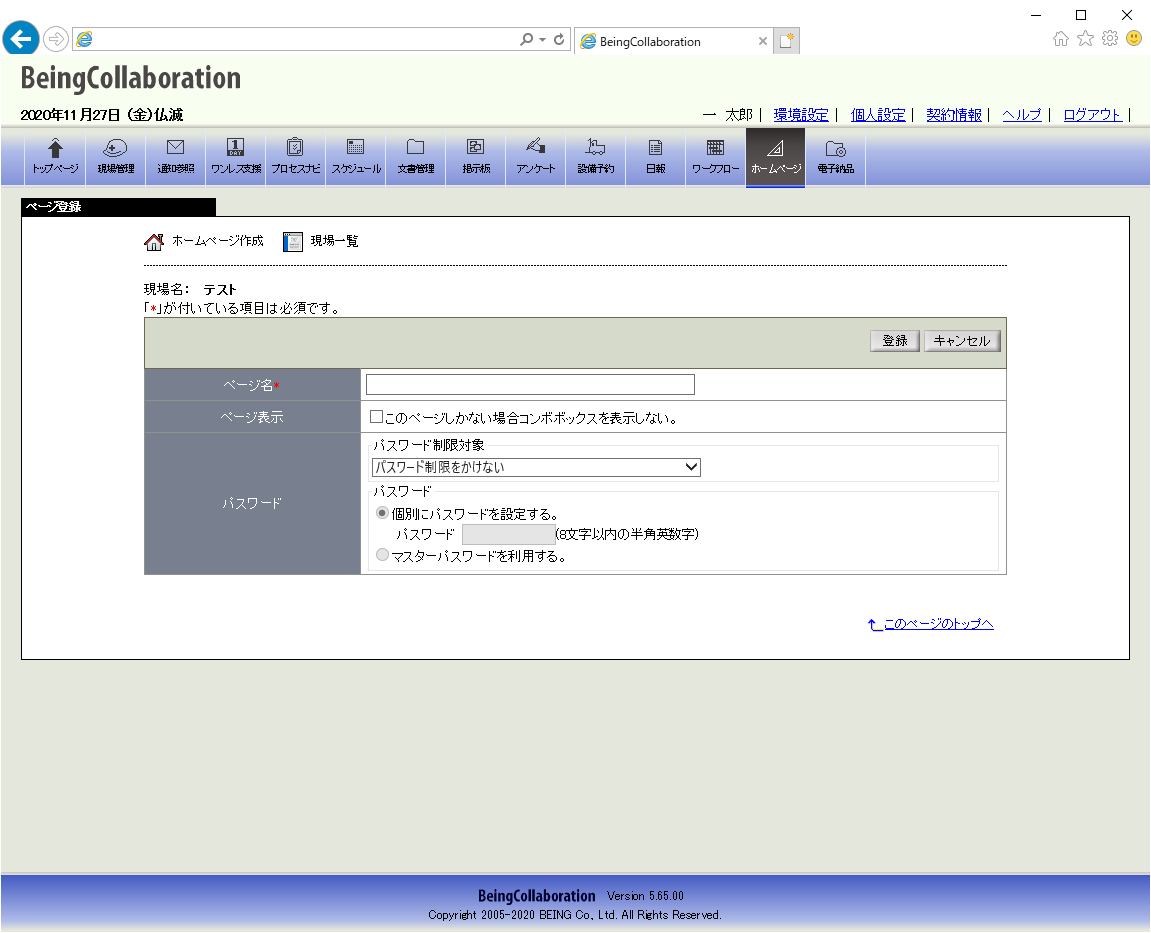Open the browser home icon
The width and height of the screenshot is (1151, 933).
tap(1061, 39)
